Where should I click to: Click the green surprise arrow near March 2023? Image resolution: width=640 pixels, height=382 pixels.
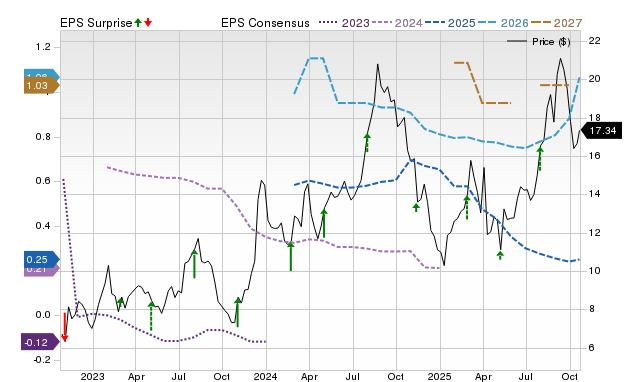click(x=120, y=302)
